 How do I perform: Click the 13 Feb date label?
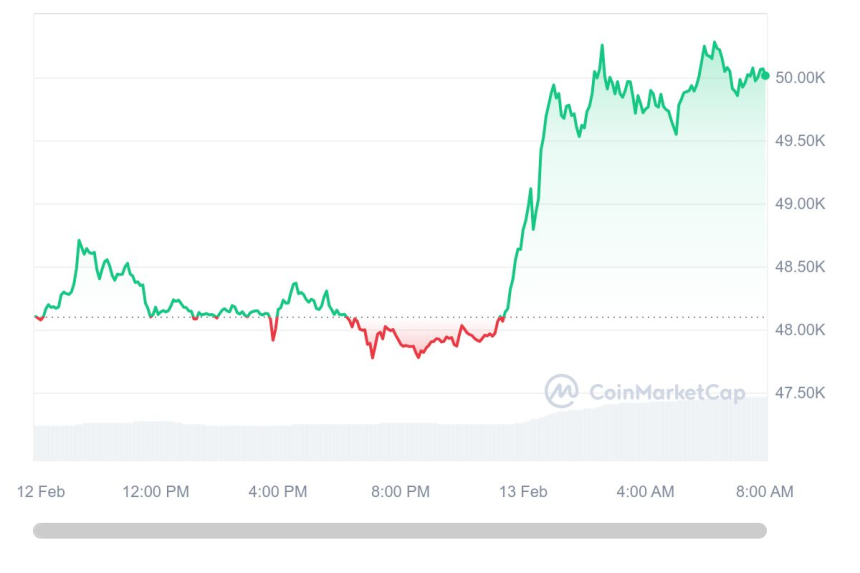[523, 491]
